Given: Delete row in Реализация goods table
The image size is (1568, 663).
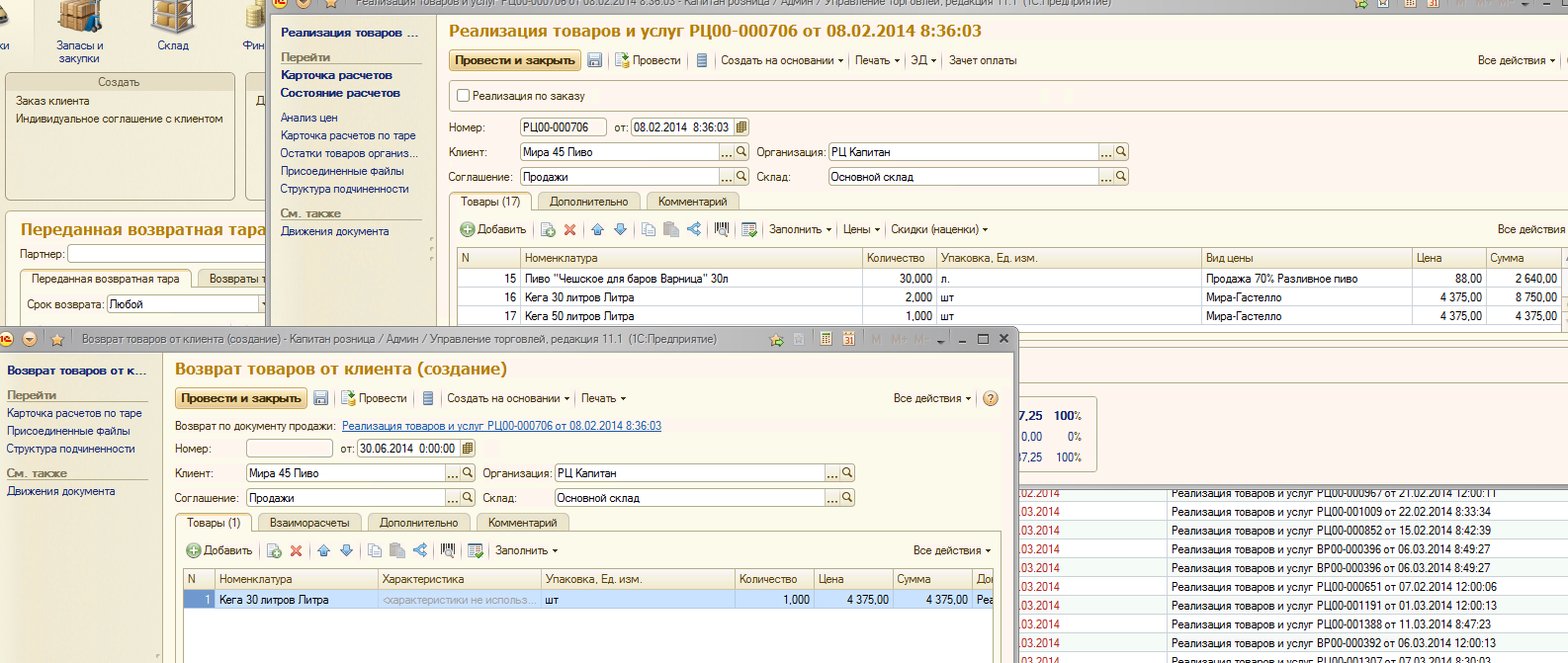Looking at the screenshot, I should (x=569, y=229).
